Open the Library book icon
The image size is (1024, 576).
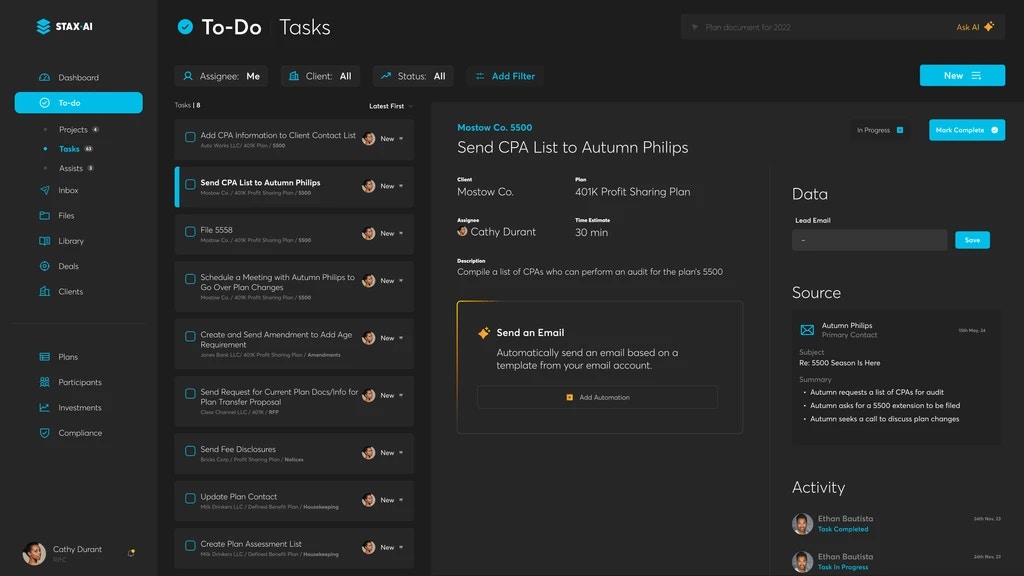click(44, 241)
